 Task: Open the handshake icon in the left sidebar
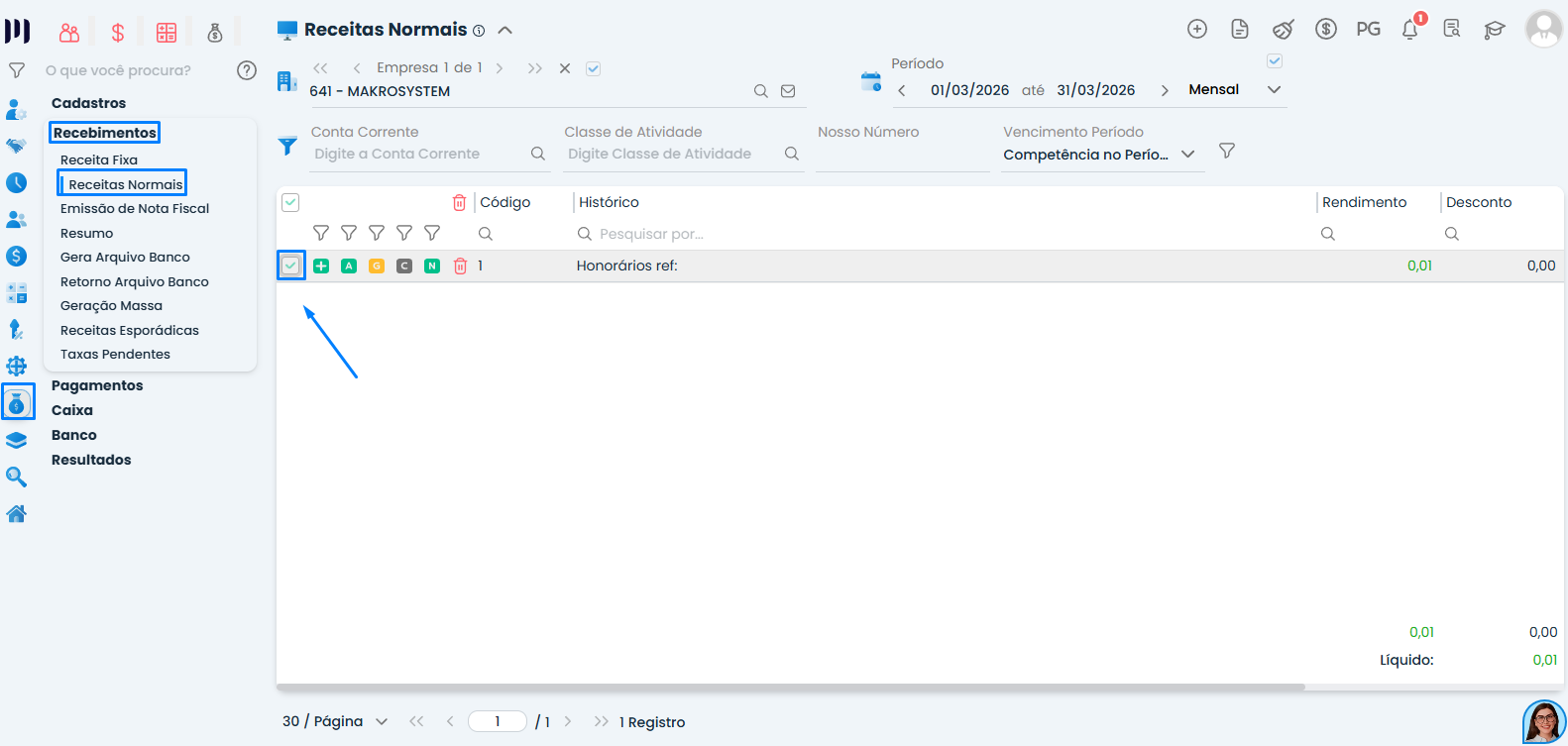17,146
